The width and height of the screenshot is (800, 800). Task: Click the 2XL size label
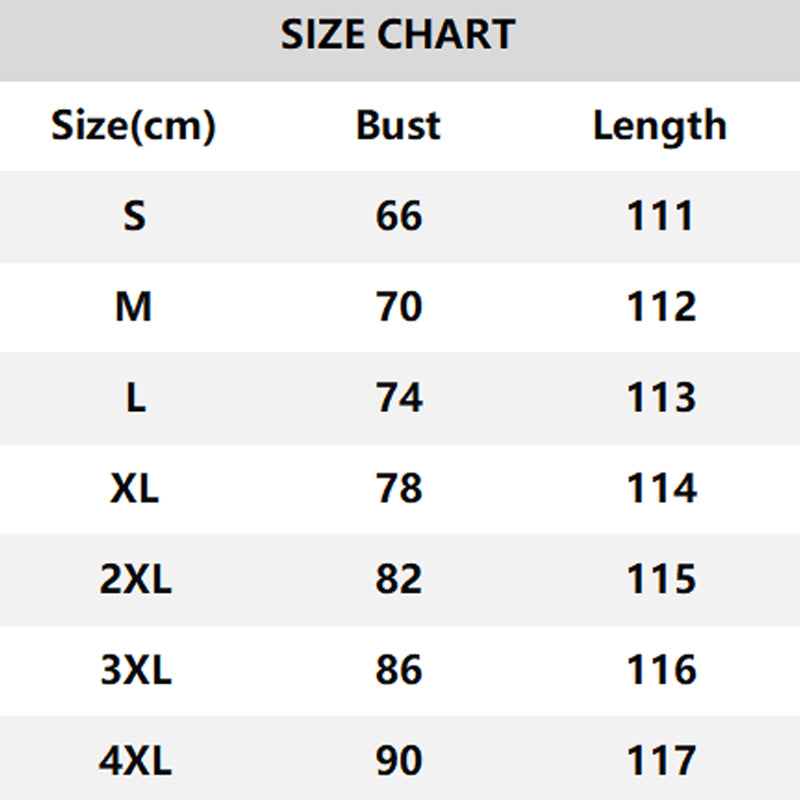tap(135, 580)
